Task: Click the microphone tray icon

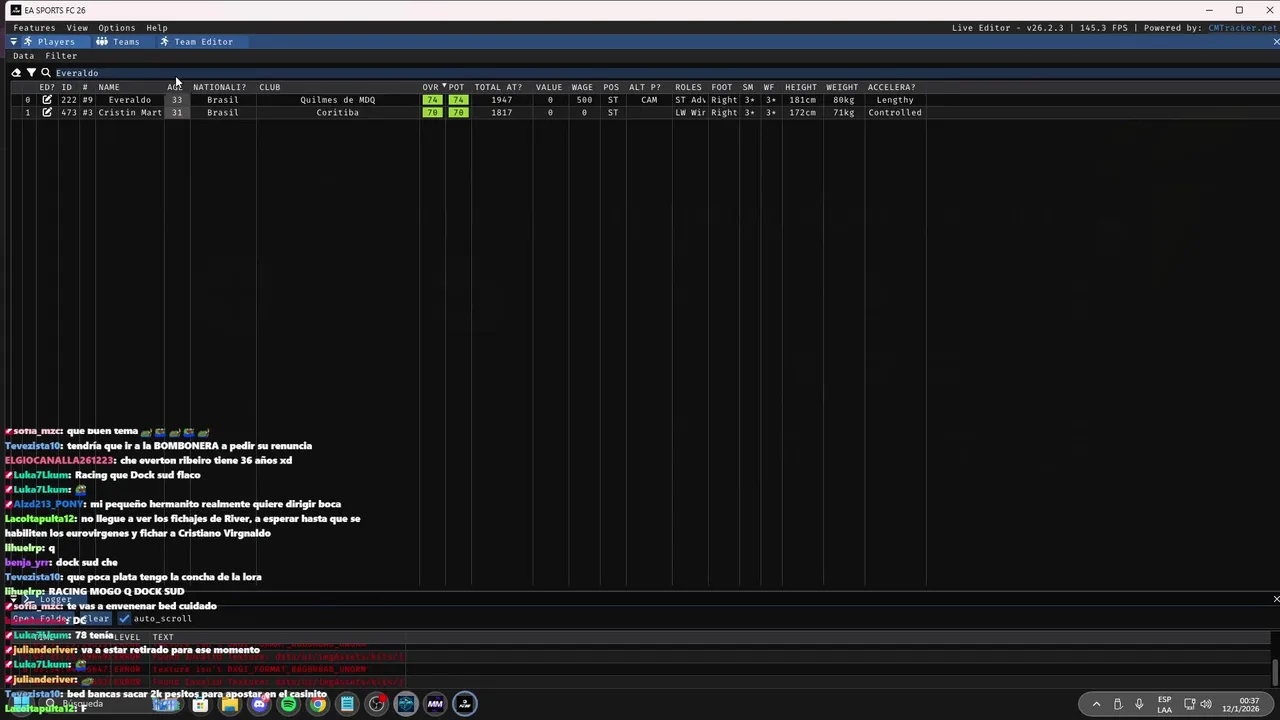Action: 1139,704
